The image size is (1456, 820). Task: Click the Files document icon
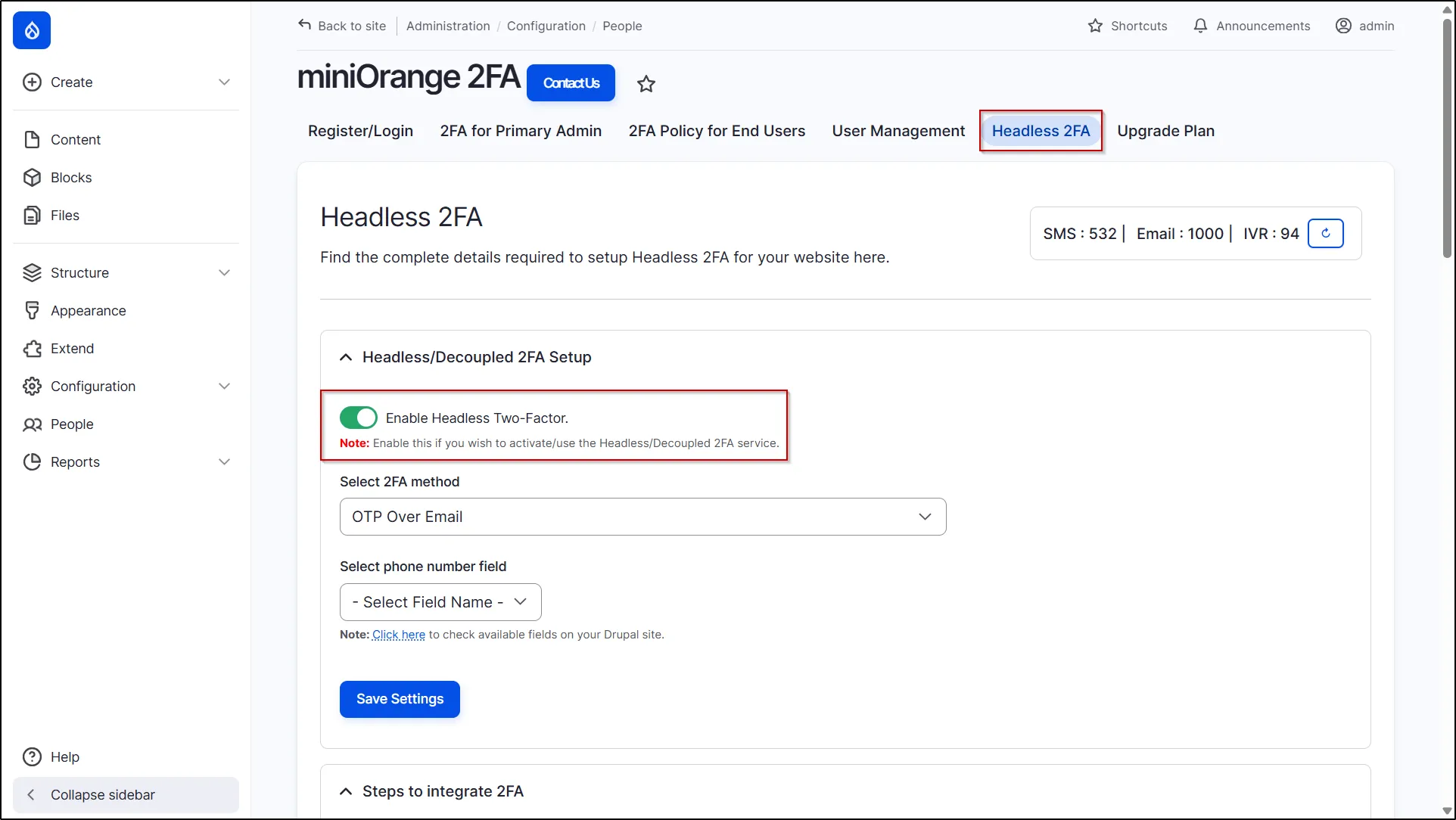(x=32, y=215)
